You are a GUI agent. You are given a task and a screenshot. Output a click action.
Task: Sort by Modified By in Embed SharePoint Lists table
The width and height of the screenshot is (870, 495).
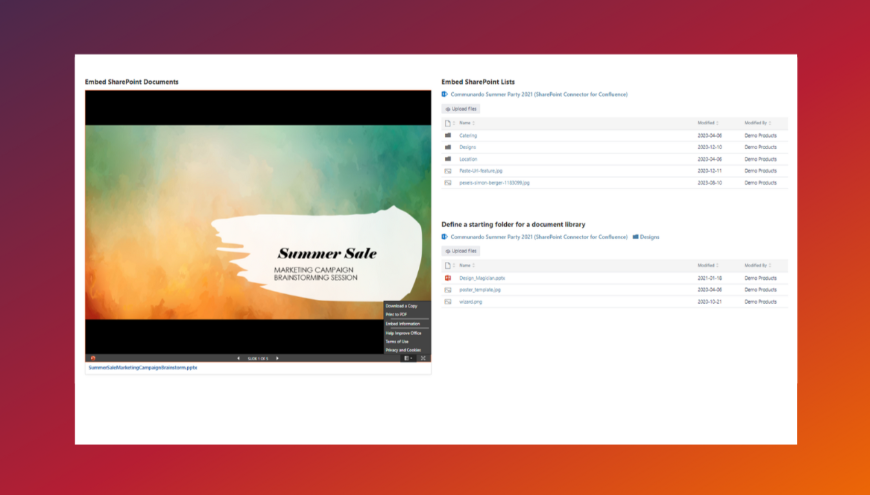(x=757, y=123)
